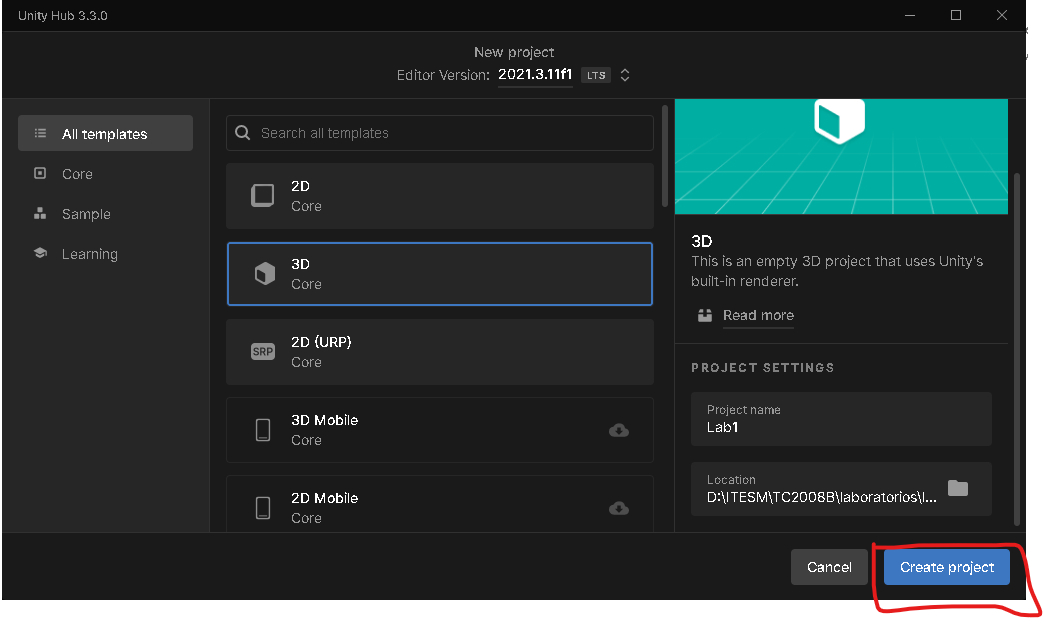The image size is (1045, 618).
Task: Show the Sample templates category
Action: [86, 214]
